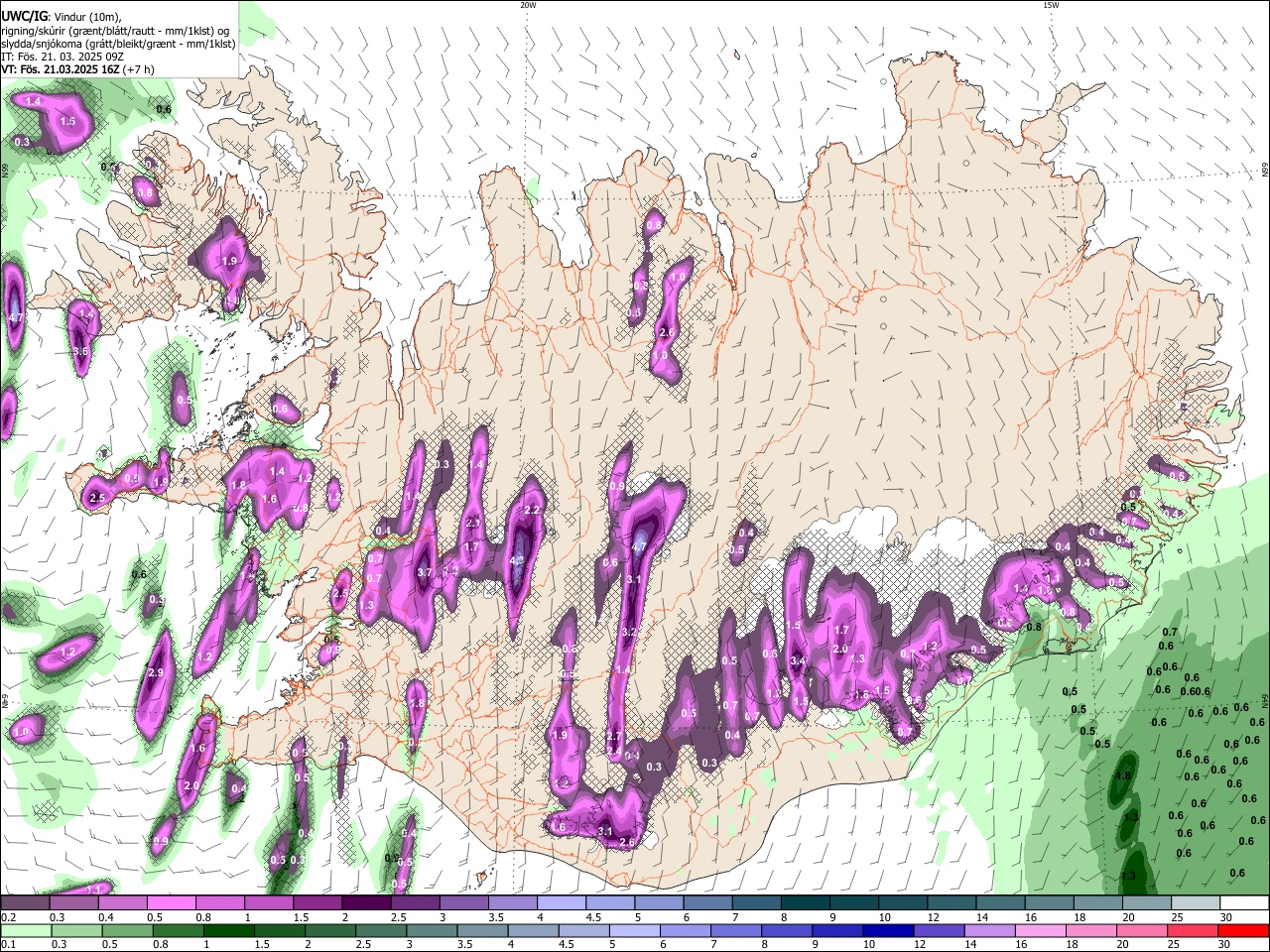
Task: Pick the white snow swatch above 30
Action: click(x=1243, y=903)
